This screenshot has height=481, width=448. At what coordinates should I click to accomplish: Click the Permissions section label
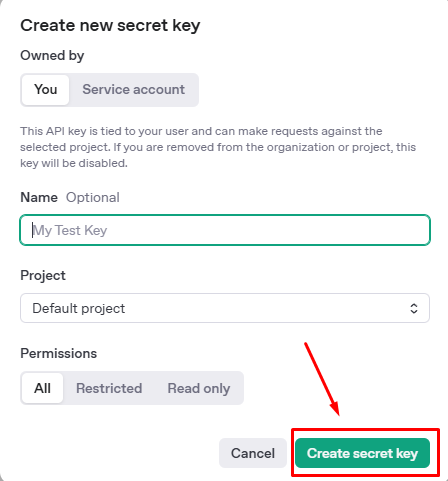click(59, 353)
